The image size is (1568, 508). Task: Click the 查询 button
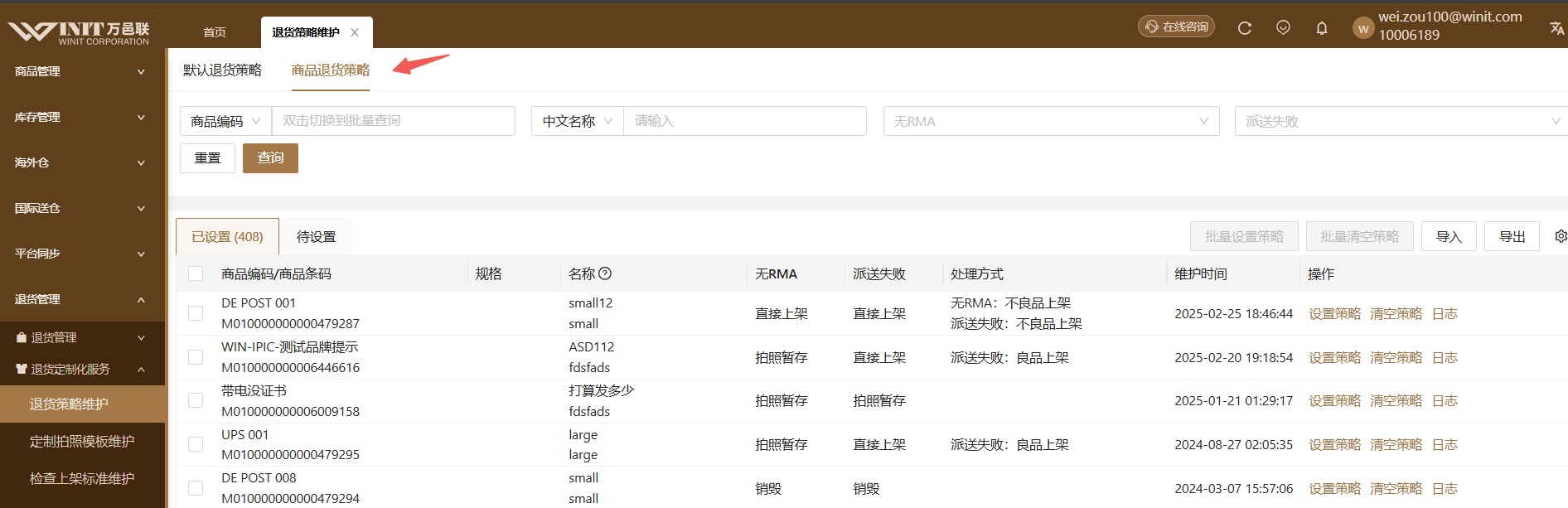click(270, 158)
